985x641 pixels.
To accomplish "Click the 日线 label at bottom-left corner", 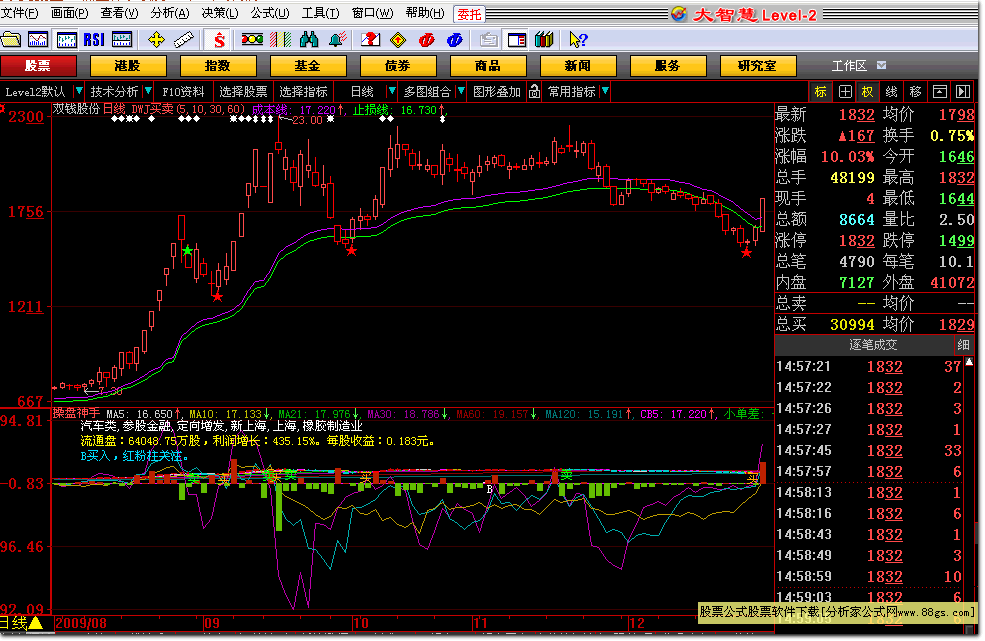I will 13,623.
